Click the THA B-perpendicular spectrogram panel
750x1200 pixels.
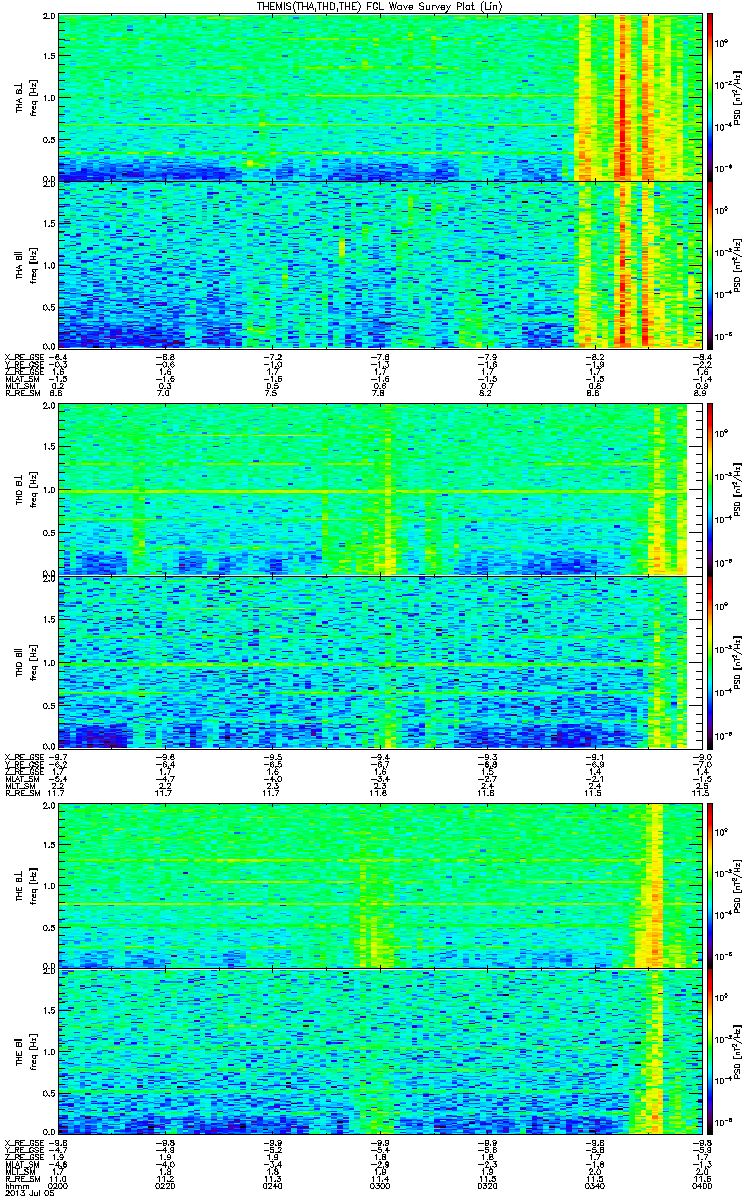(x=378, y=97)
